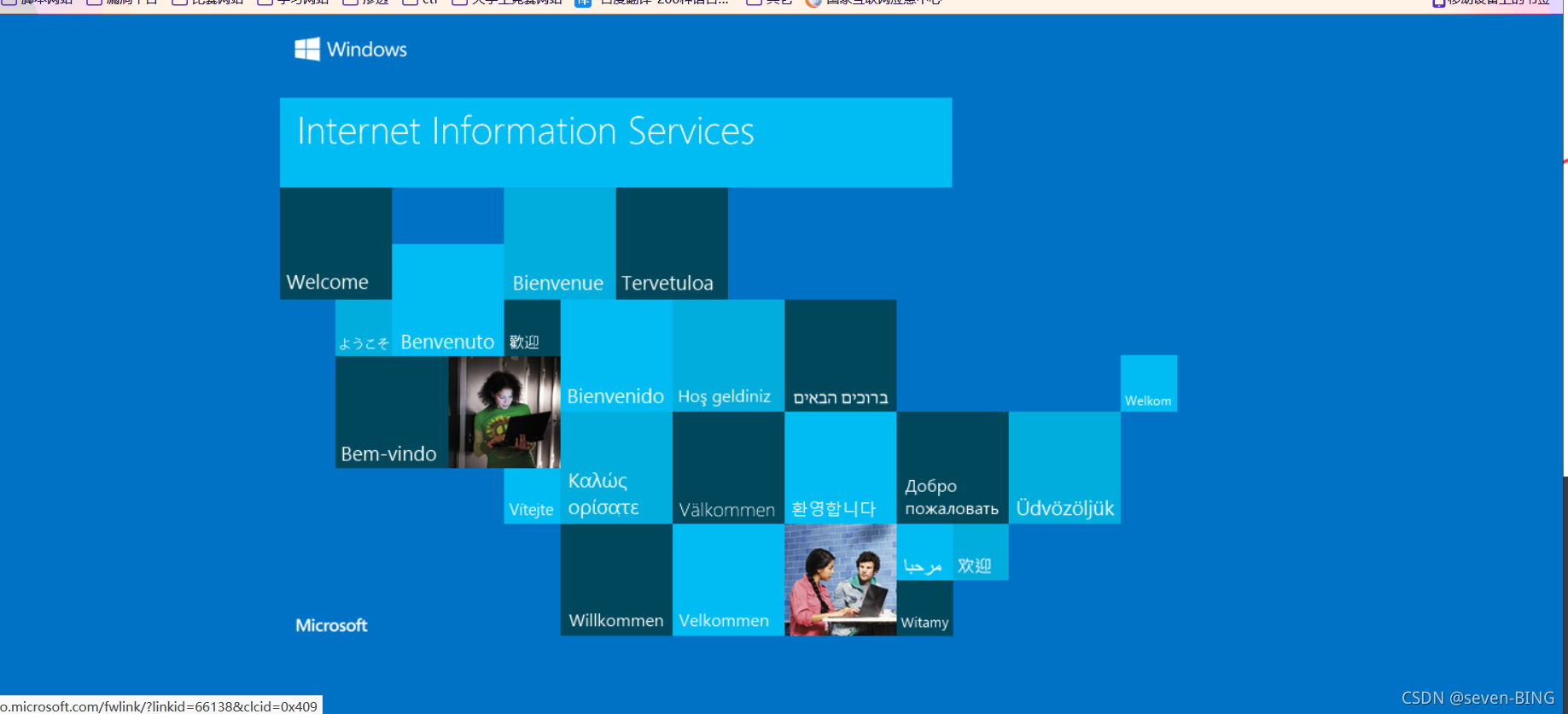Screen dimensions: 1568x714
Task: Select the Finnish Tervetuloa tile
Action: coord(672,243)
